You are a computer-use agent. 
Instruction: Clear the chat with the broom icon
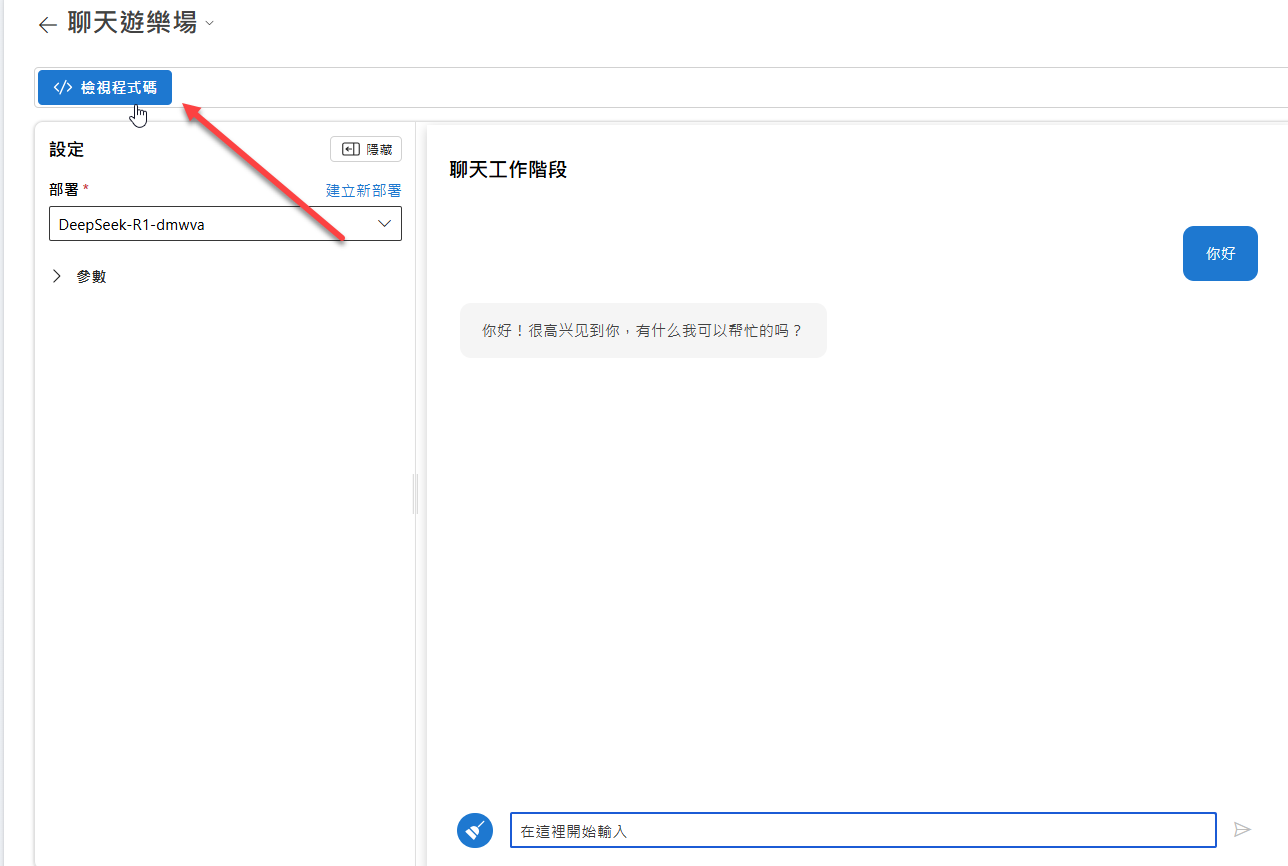pos(475,830)
